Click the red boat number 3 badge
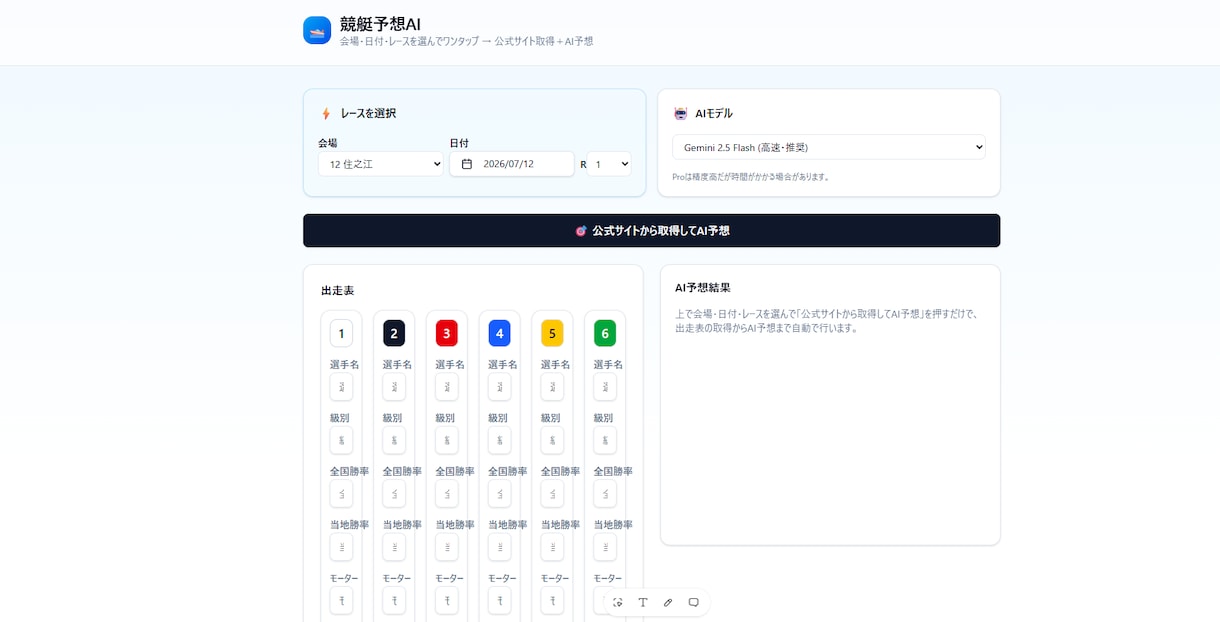The image size is (1220, 622). 447,333
